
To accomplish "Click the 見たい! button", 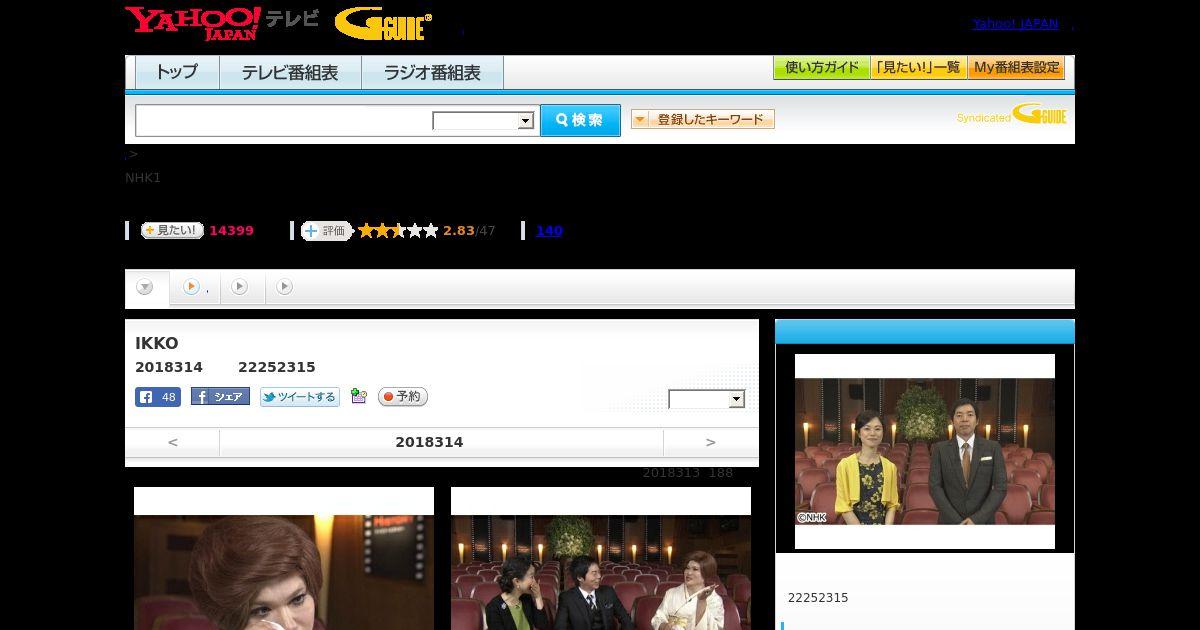I will click(172, 230).
